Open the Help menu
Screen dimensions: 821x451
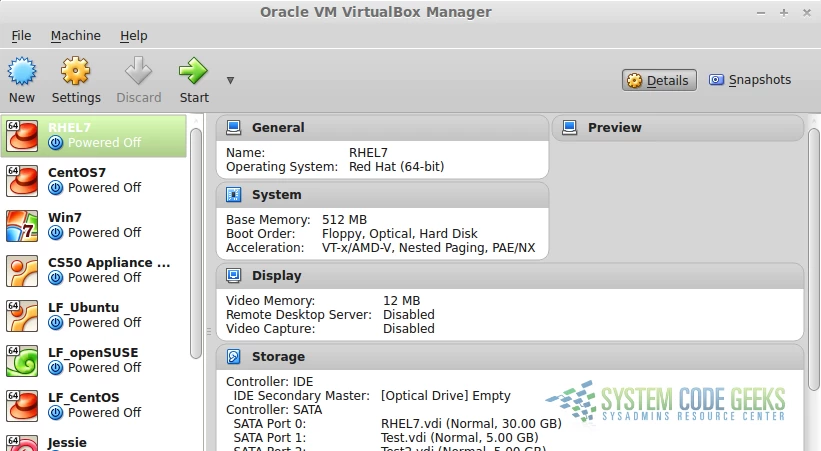point(133,35)
